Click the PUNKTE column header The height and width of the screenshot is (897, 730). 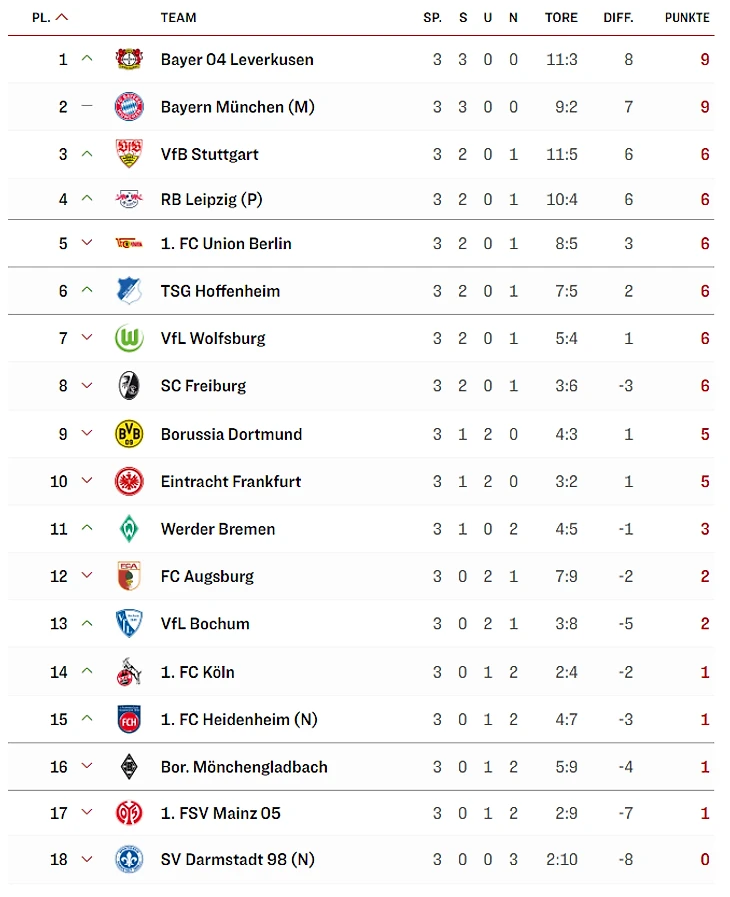(687, 17)
